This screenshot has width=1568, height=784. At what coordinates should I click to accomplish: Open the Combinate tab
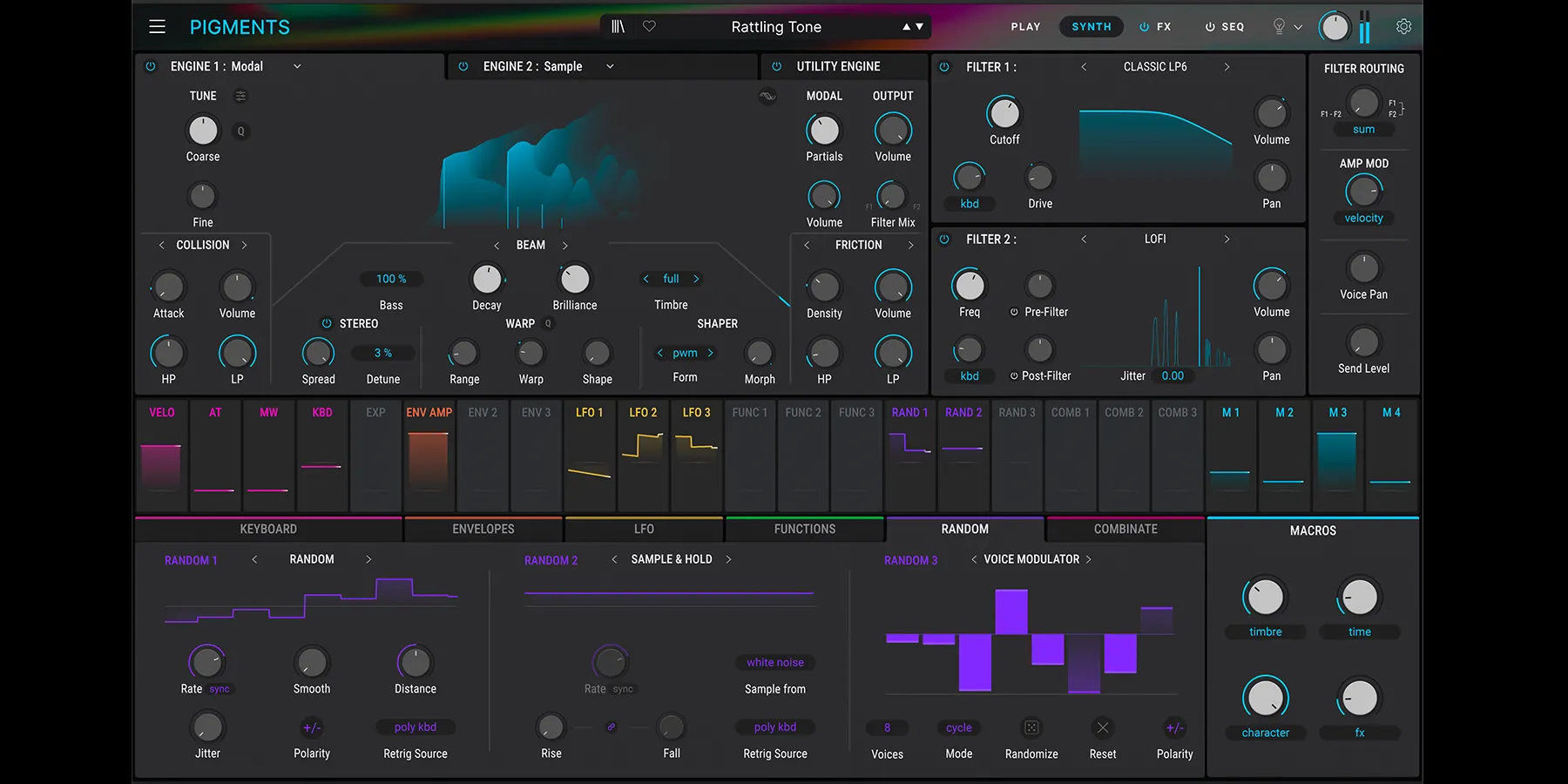[x=1125, y=529]
